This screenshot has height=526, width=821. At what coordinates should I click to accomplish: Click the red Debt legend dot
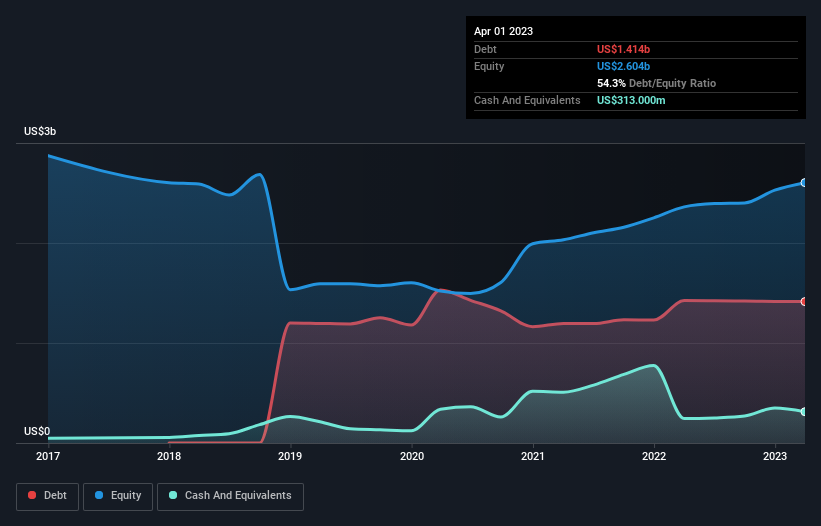click(32, 495)
